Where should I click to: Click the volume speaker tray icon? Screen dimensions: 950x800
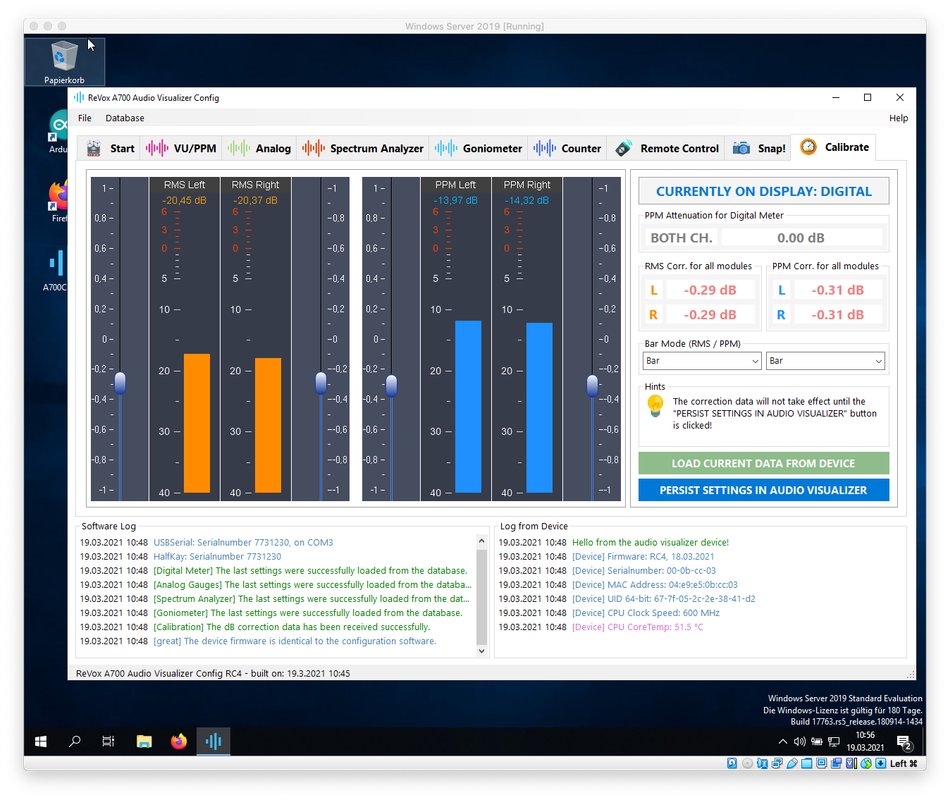click(800, 741)
